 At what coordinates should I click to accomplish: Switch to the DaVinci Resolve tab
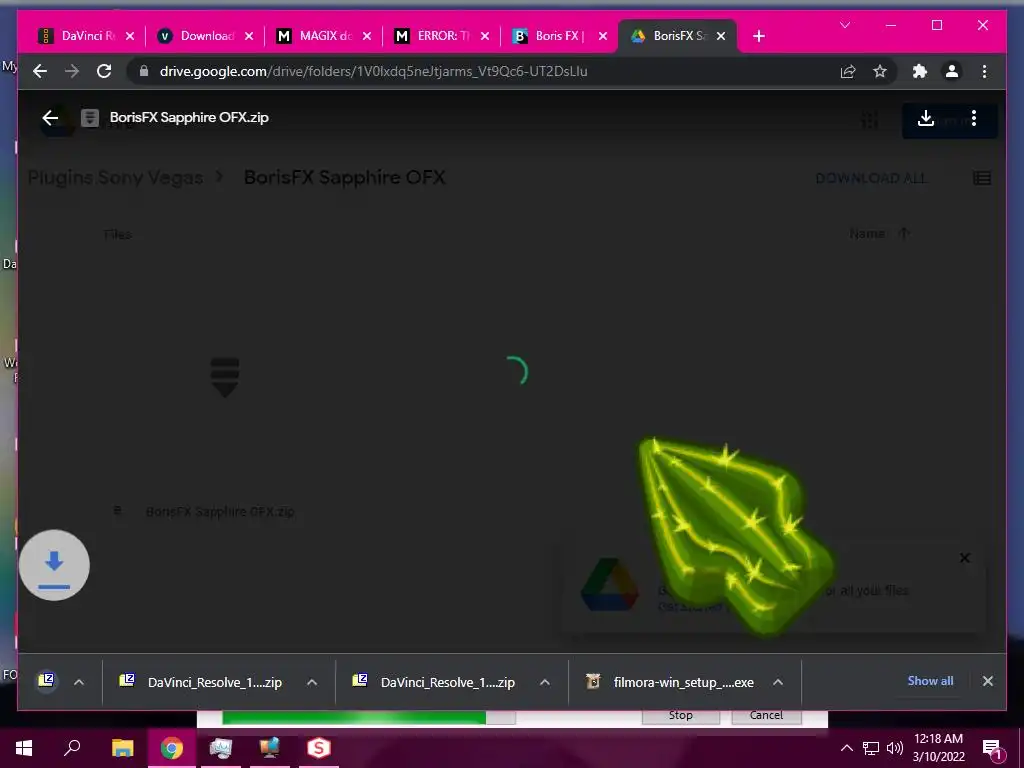(x=86, y=36)
